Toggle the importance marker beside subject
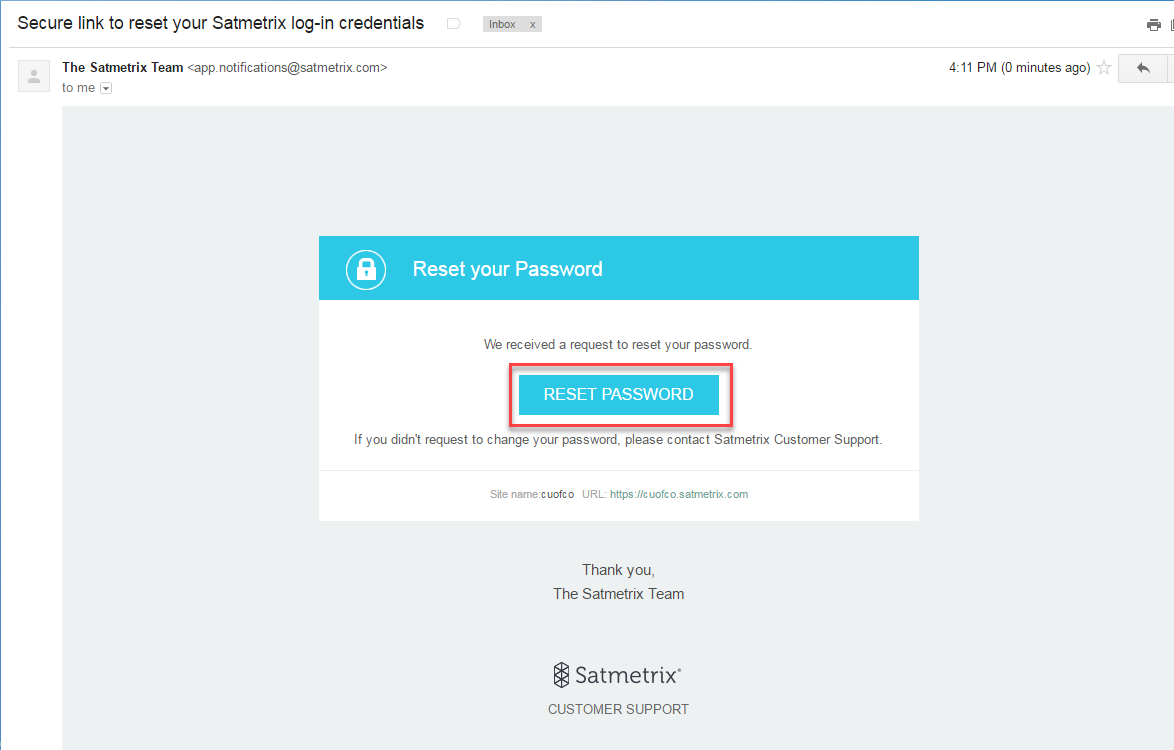The width and height of the screenshot is (1174, 750). (453, 24)
